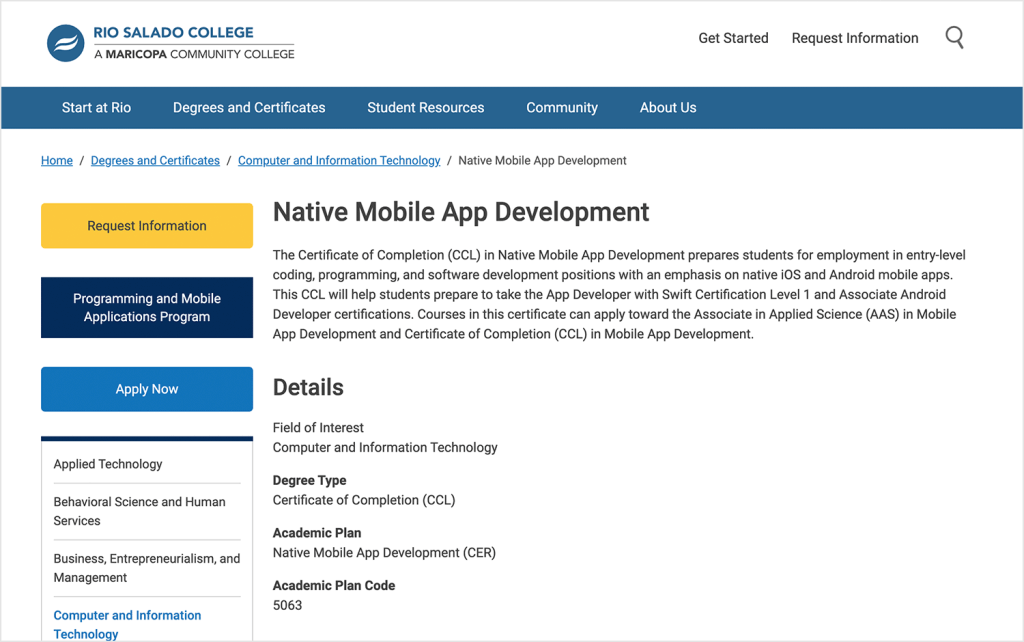Open the About Us navigation menu

pos(667,107)
